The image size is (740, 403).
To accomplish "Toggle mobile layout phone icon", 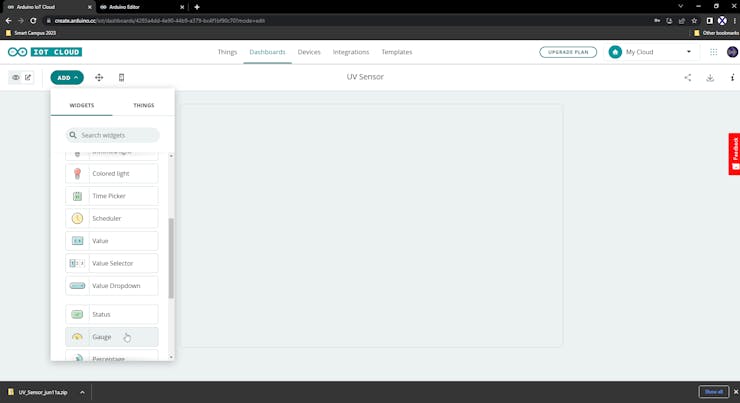I will click(x=121, y=77).
